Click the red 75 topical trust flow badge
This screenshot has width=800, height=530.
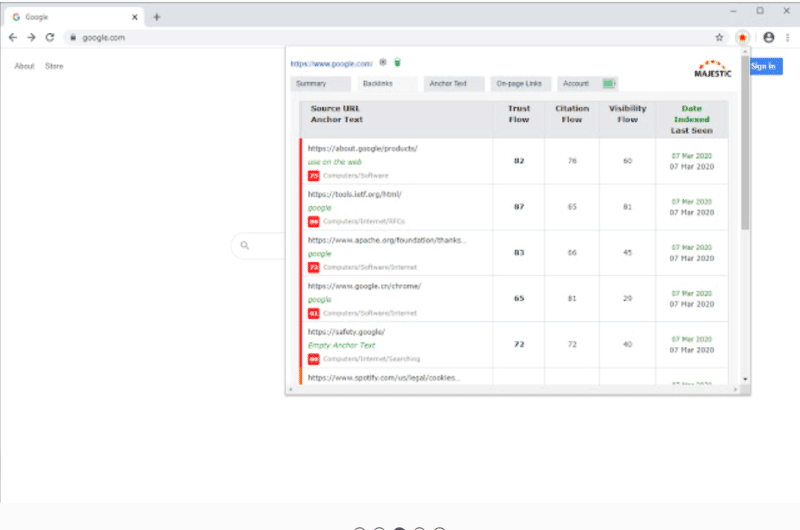click(x=313, y=175)
